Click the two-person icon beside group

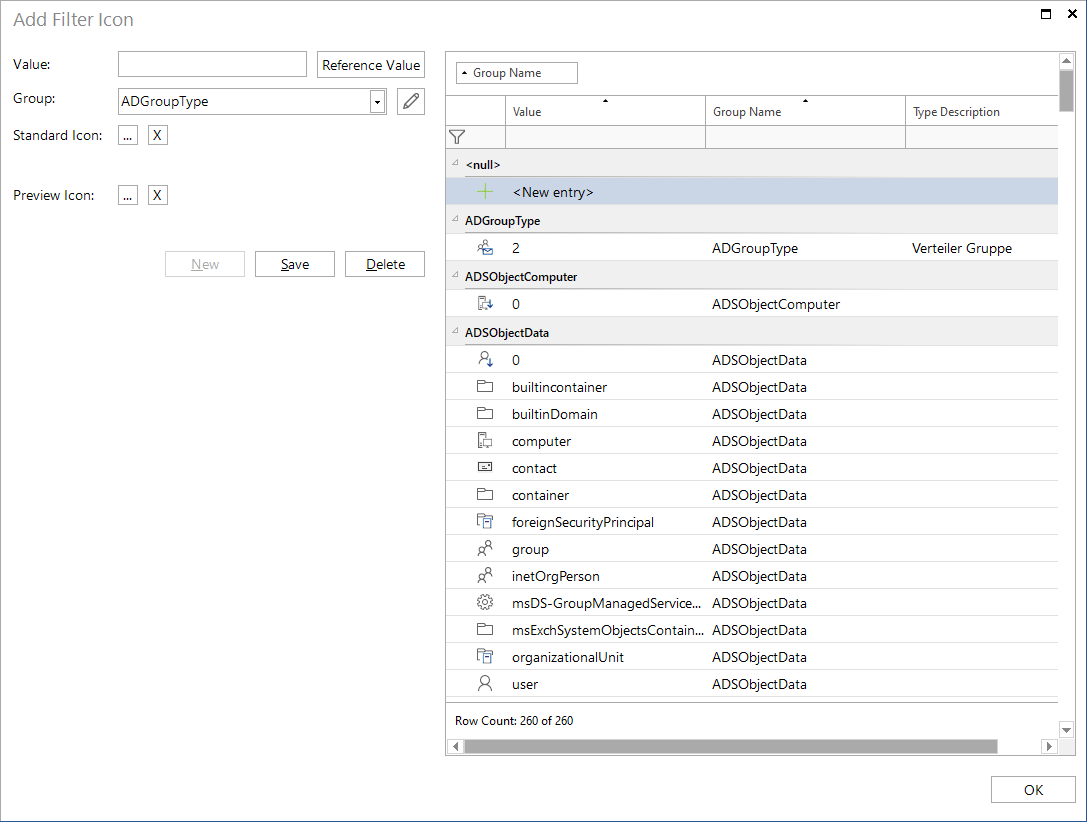(485, 548)
